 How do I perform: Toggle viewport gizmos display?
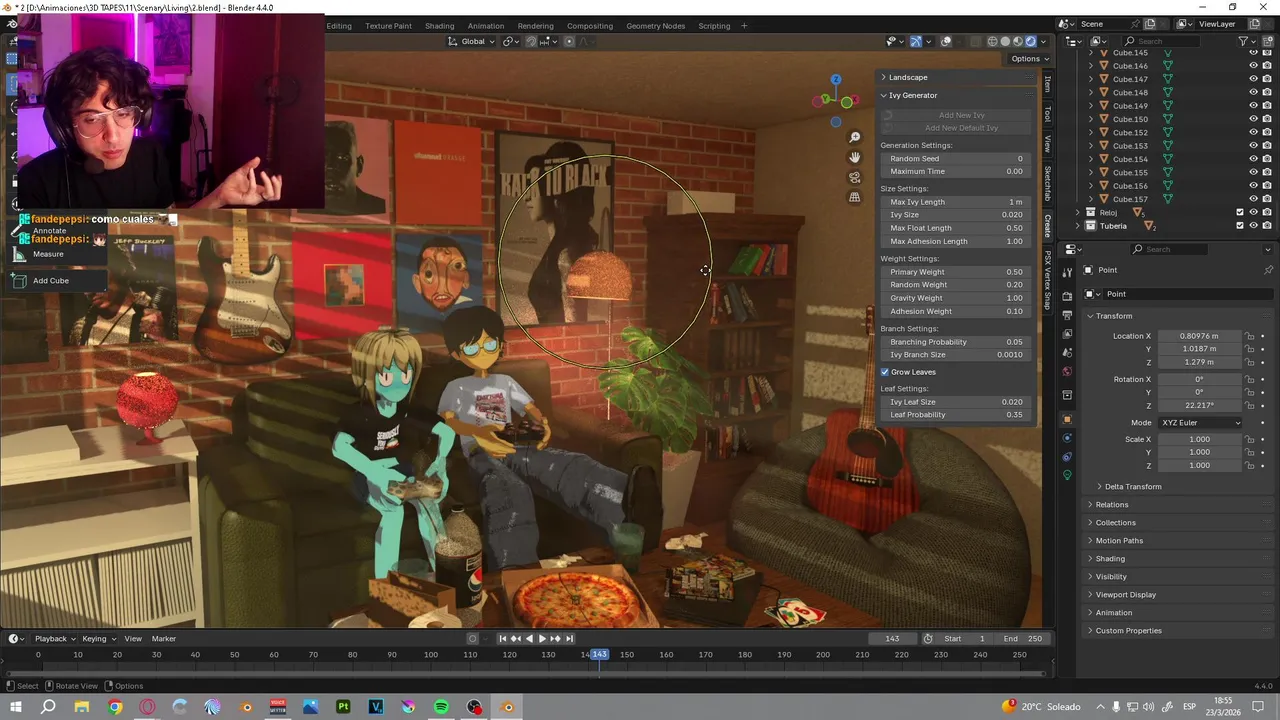[915, 41]
